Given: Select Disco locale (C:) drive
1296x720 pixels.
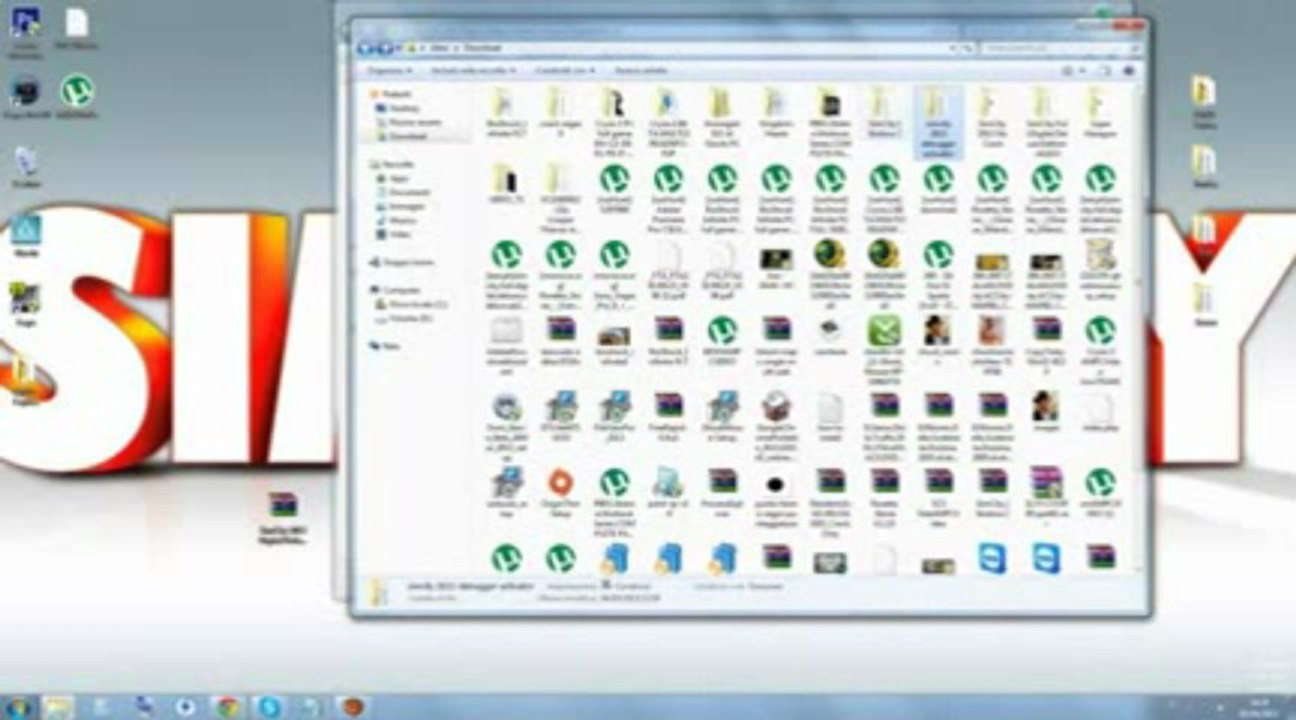Looking at the screenshot, I should click(x=413, y=304).
